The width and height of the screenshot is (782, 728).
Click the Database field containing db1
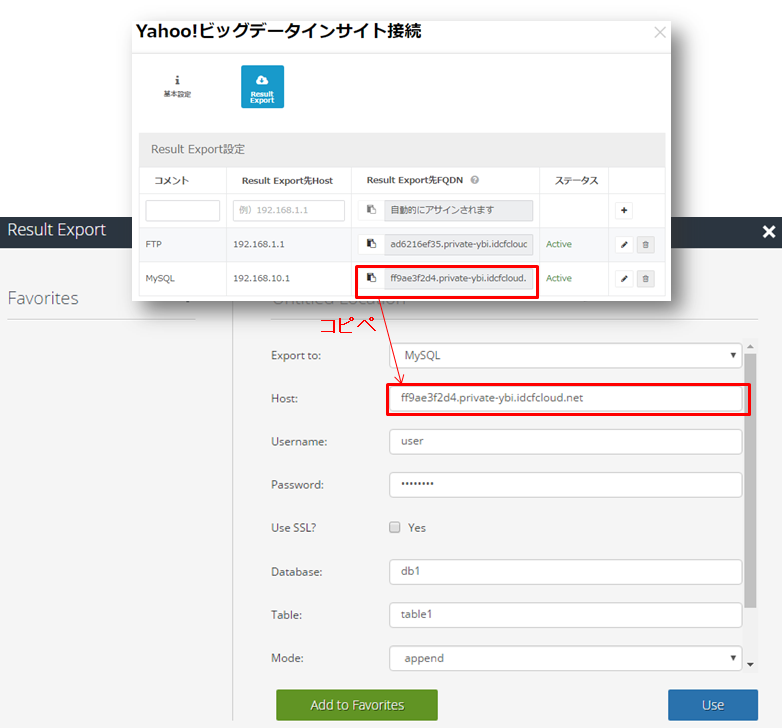566,571
